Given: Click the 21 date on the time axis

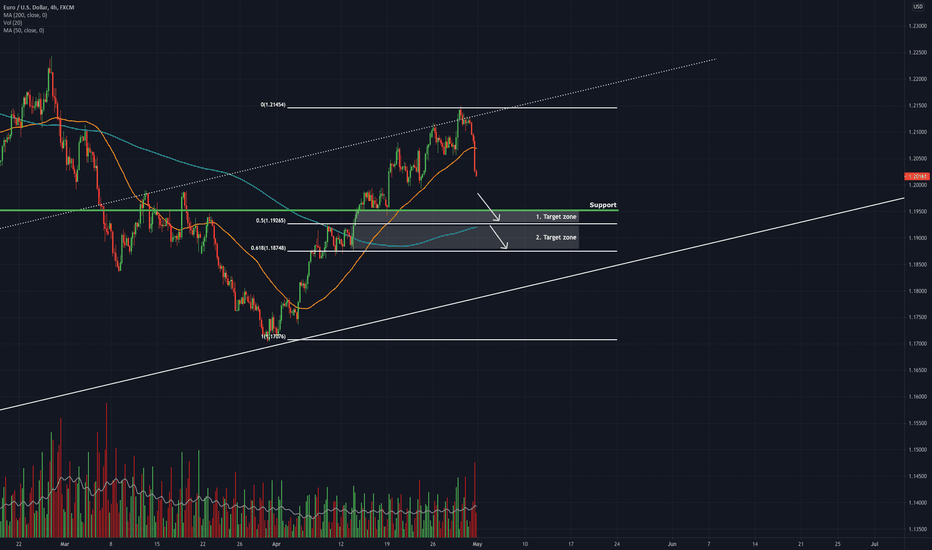Looking at the screenshot, I should coord(801,544).
